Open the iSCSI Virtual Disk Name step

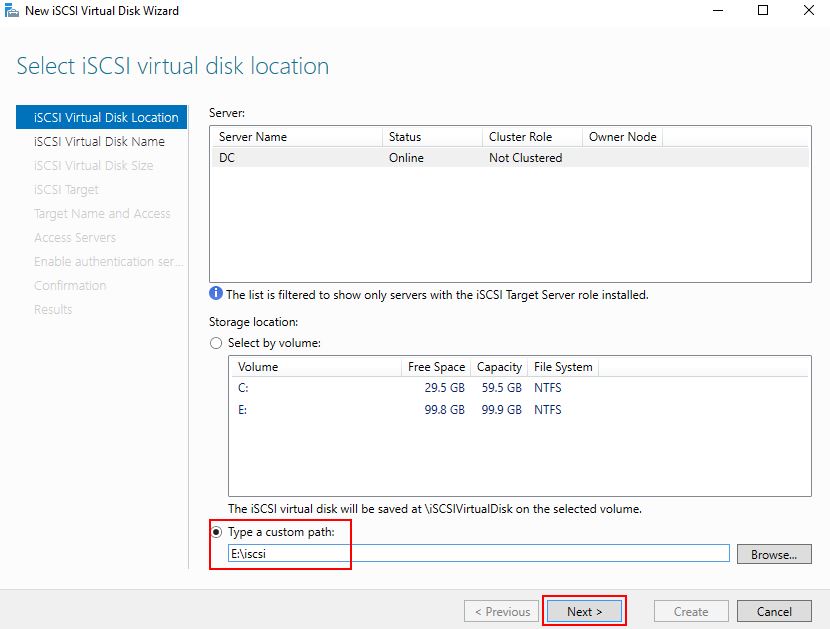click(99, 141)
